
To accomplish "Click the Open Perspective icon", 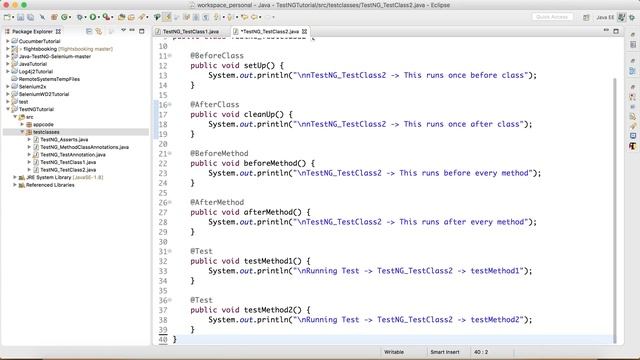I will pyautogui.click(x=586, y=17).
